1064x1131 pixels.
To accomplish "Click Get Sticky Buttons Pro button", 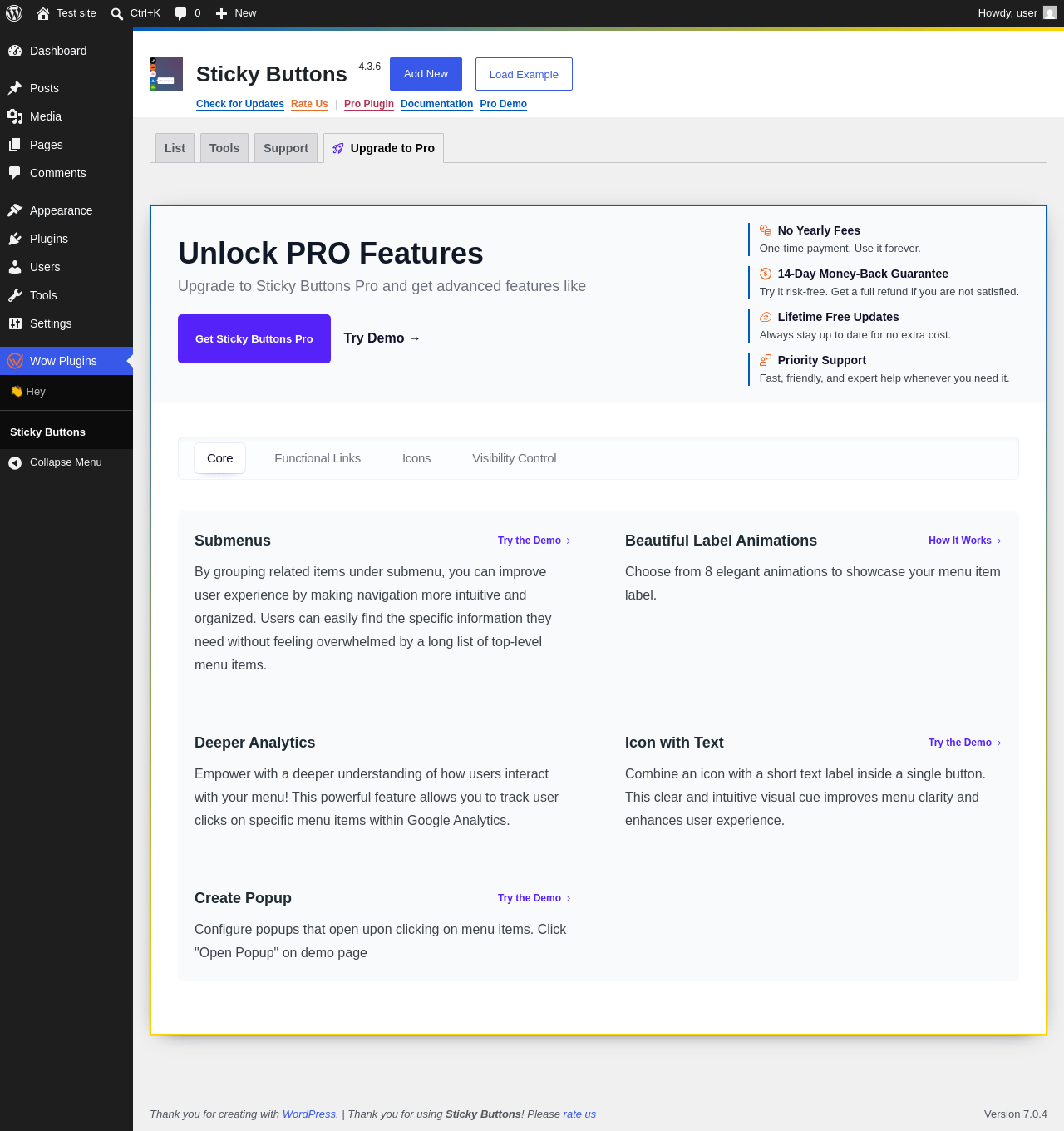I will click(254, 338).
